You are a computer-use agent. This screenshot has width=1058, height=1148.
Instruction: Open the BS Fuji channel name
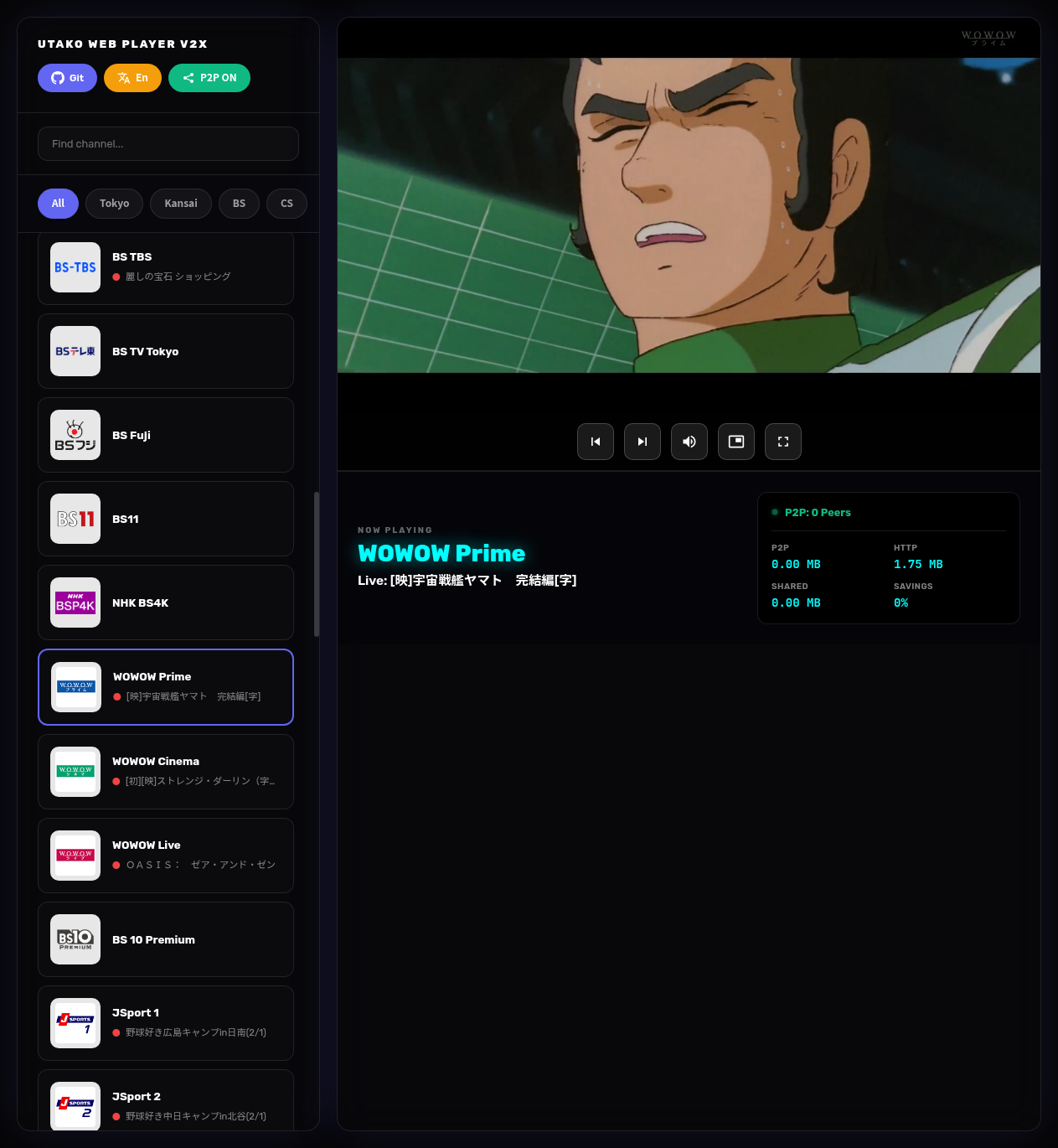pyautogui.click(x=132, y=436)
